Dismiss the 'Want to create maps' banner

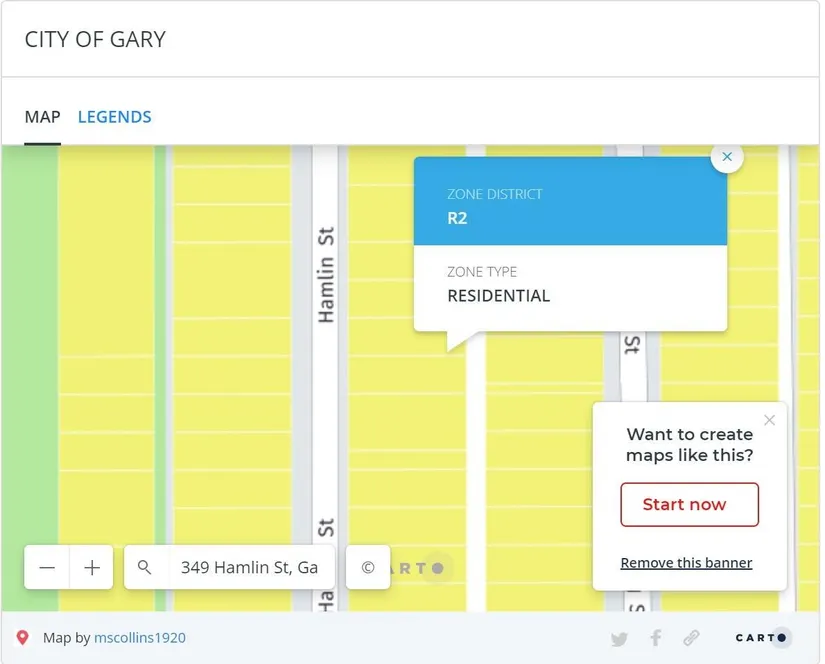click(x=769, y=420)
